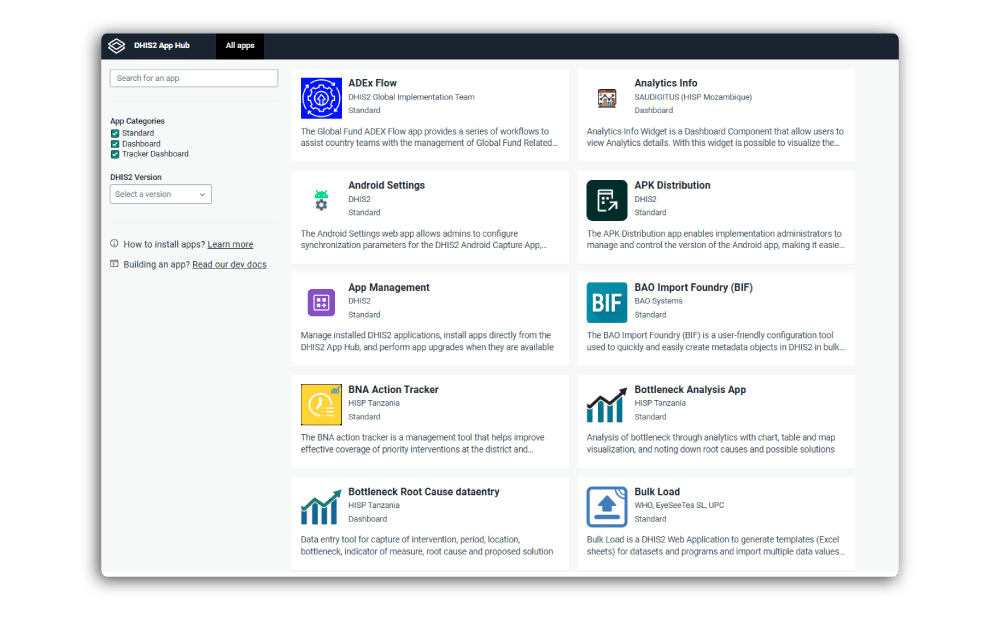
Task: Disable the Tracker Dashboard category checkbox
Action: (115, 154)
